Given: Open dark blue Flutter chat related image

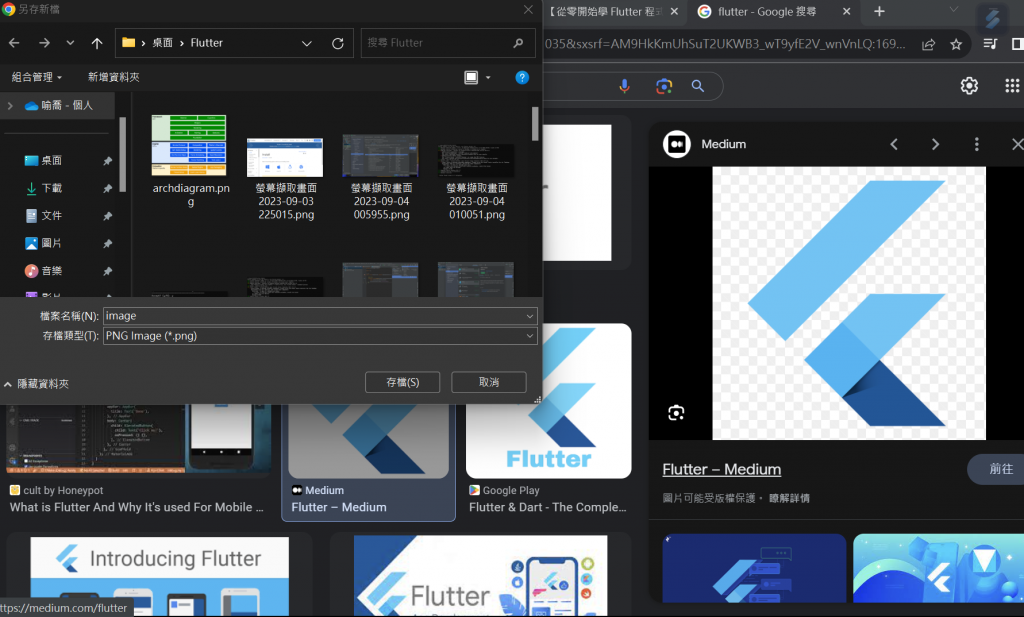Looking at the screenshot, I should [x=754, y=569].
